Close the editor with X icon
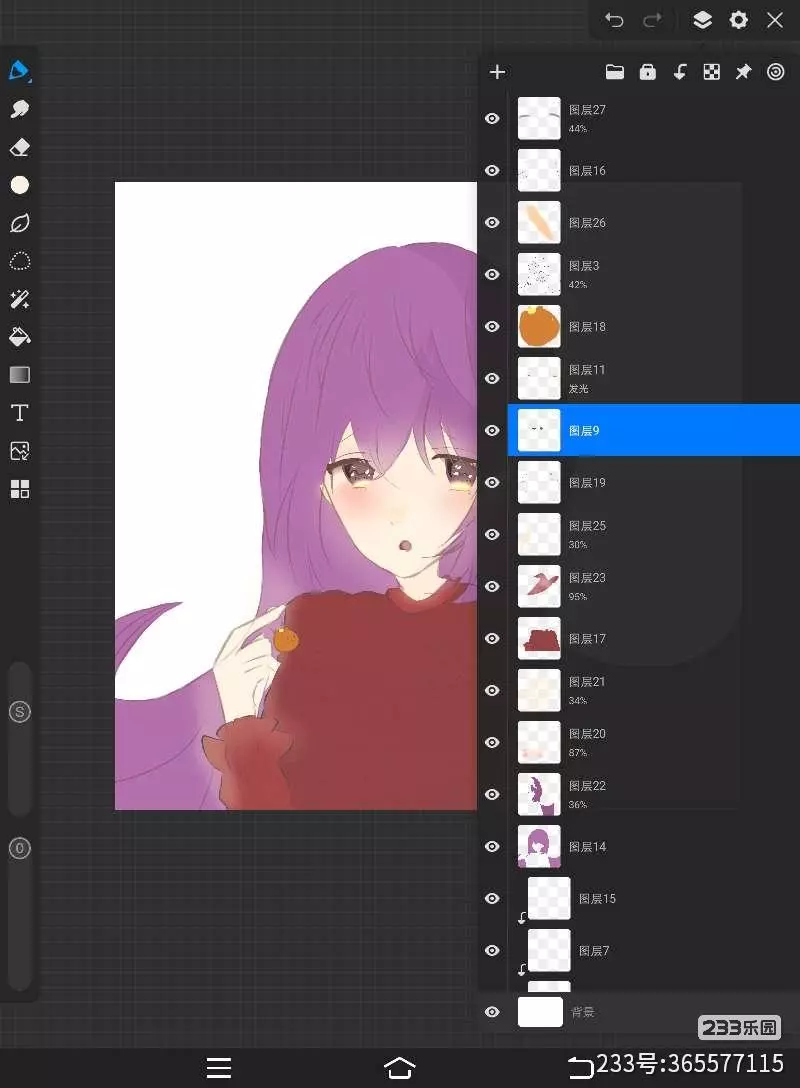 [775, 20]
